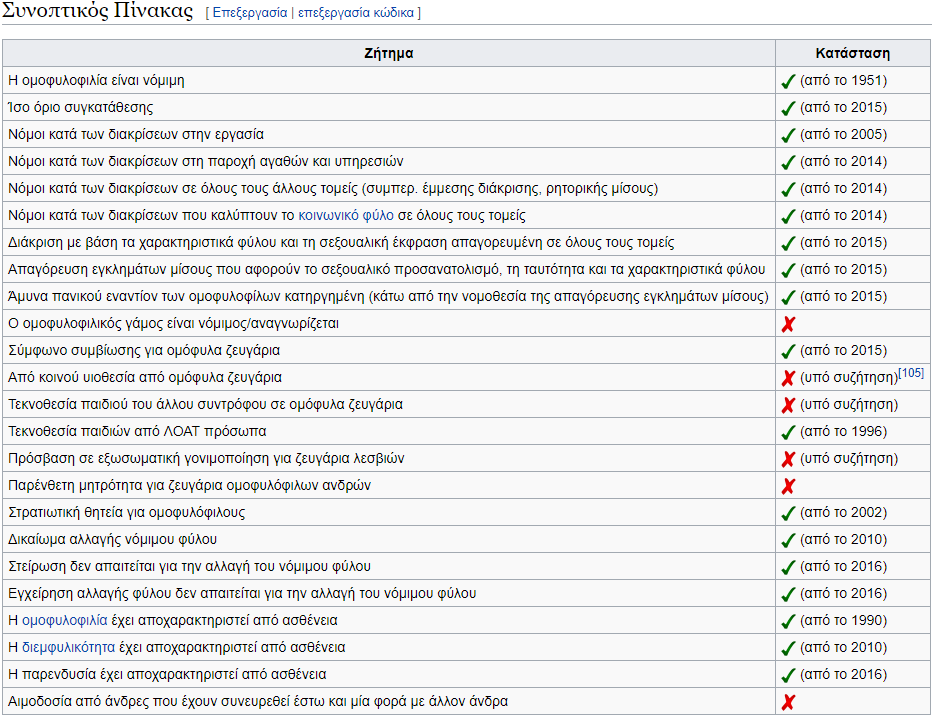This screenshot has height=719, width=932.
Task: Click the red X for Παρένθετη μητρότητα row
Action: pos(788,487)
